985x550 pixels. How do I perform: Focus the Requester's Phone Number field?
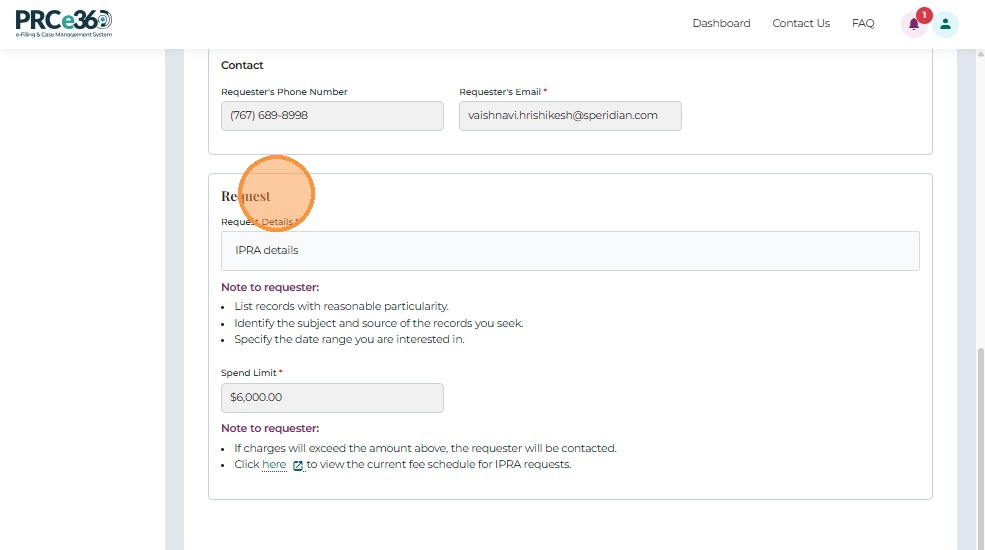(x=332, y=115)
